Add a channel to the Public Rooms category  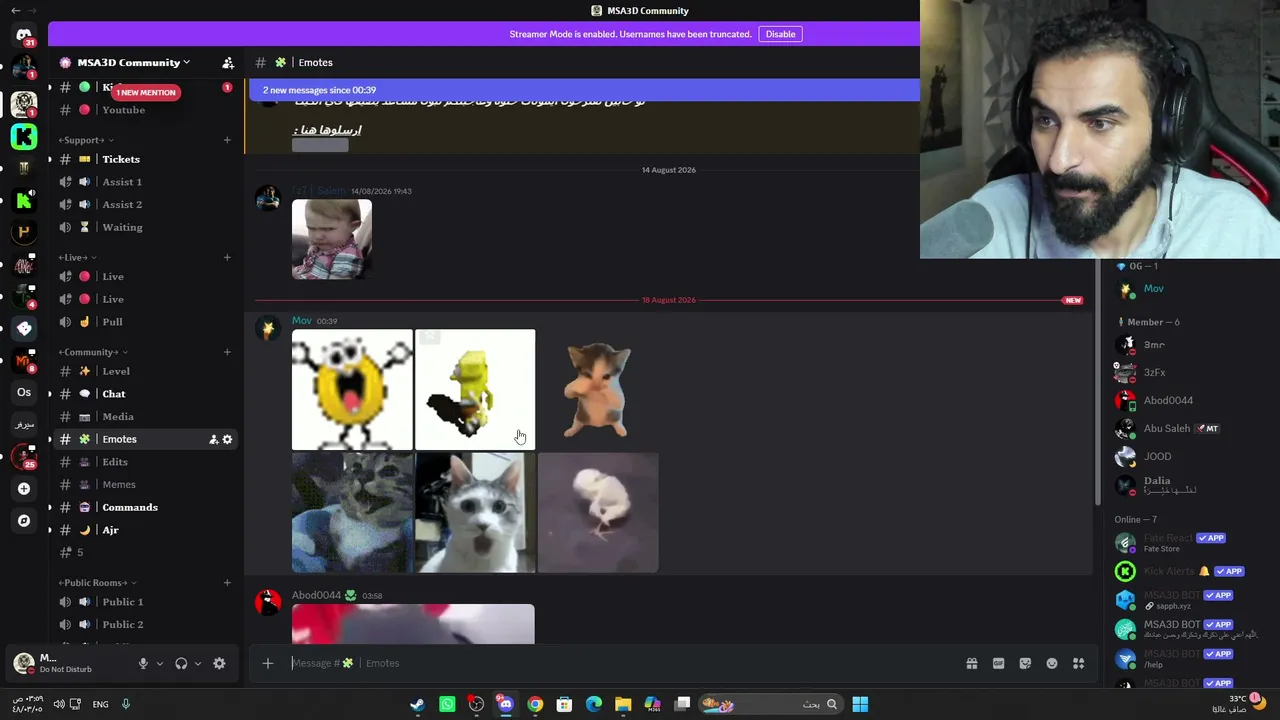point(227,582)
